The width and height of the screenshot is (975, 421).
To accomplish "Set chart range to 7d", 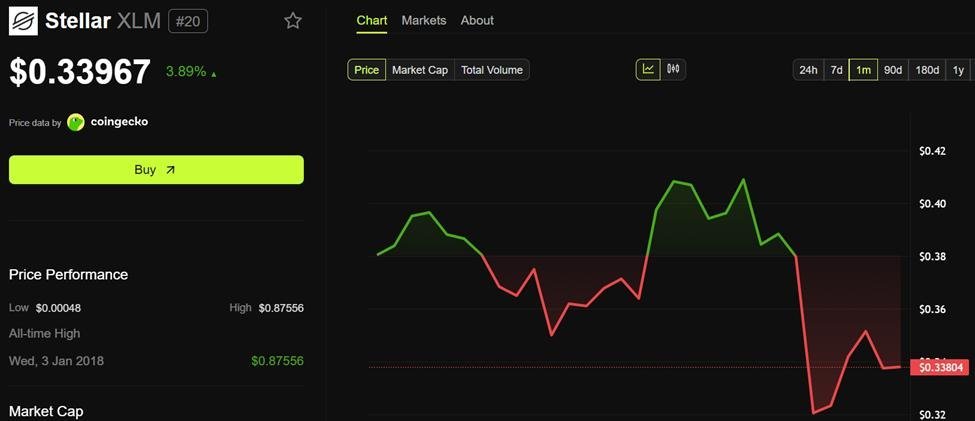I will (836, 70).
